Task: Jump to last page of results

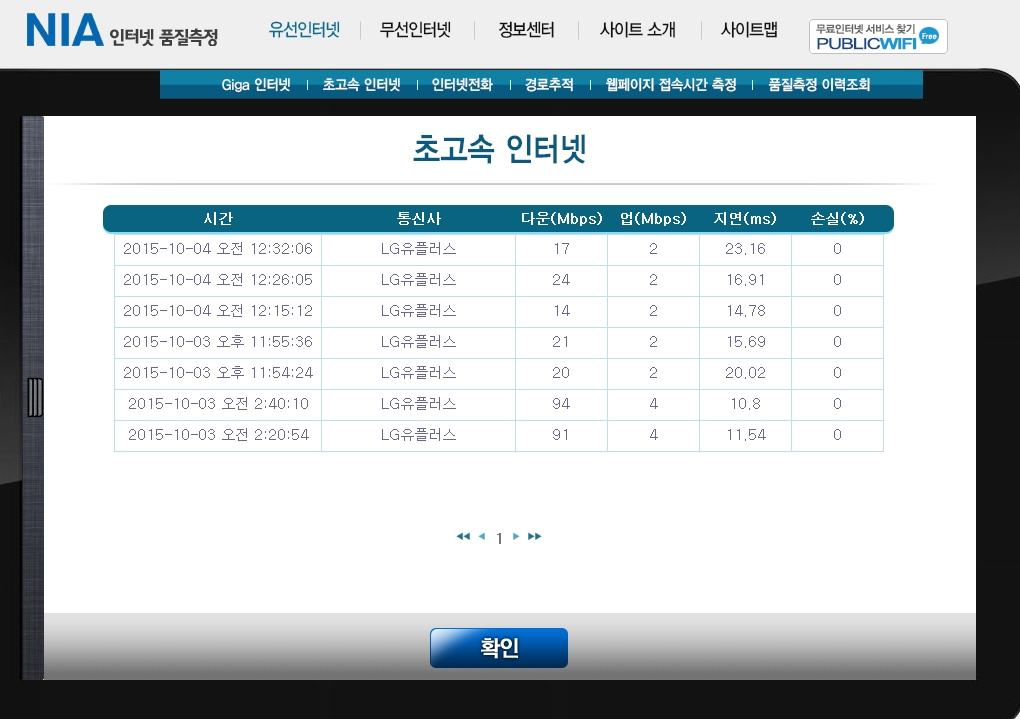Action: [x=535, y=536]
